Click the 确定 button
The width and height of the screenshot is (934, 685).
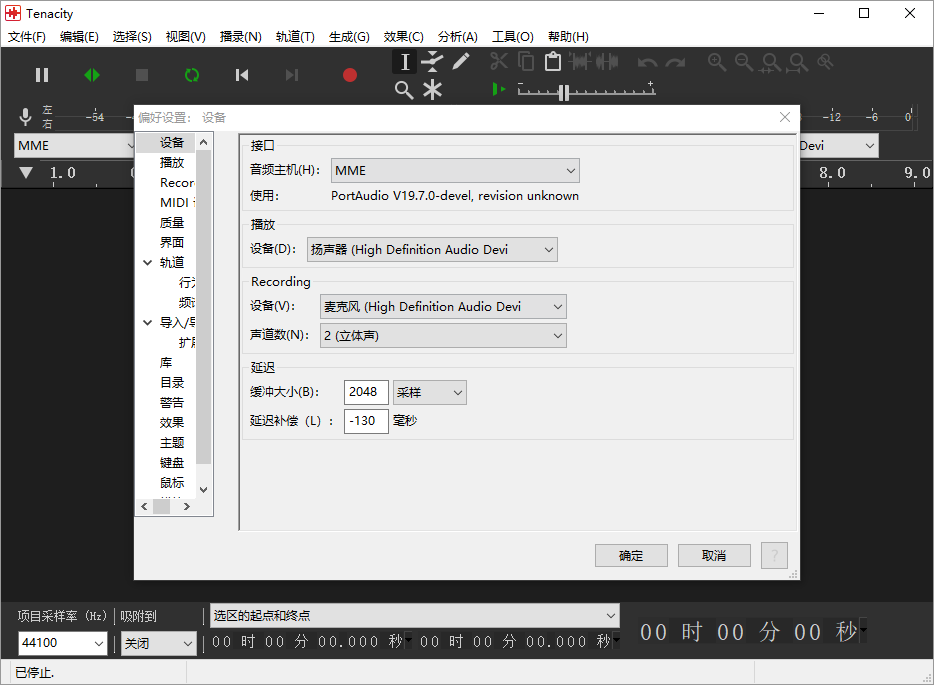pos(631,556)
